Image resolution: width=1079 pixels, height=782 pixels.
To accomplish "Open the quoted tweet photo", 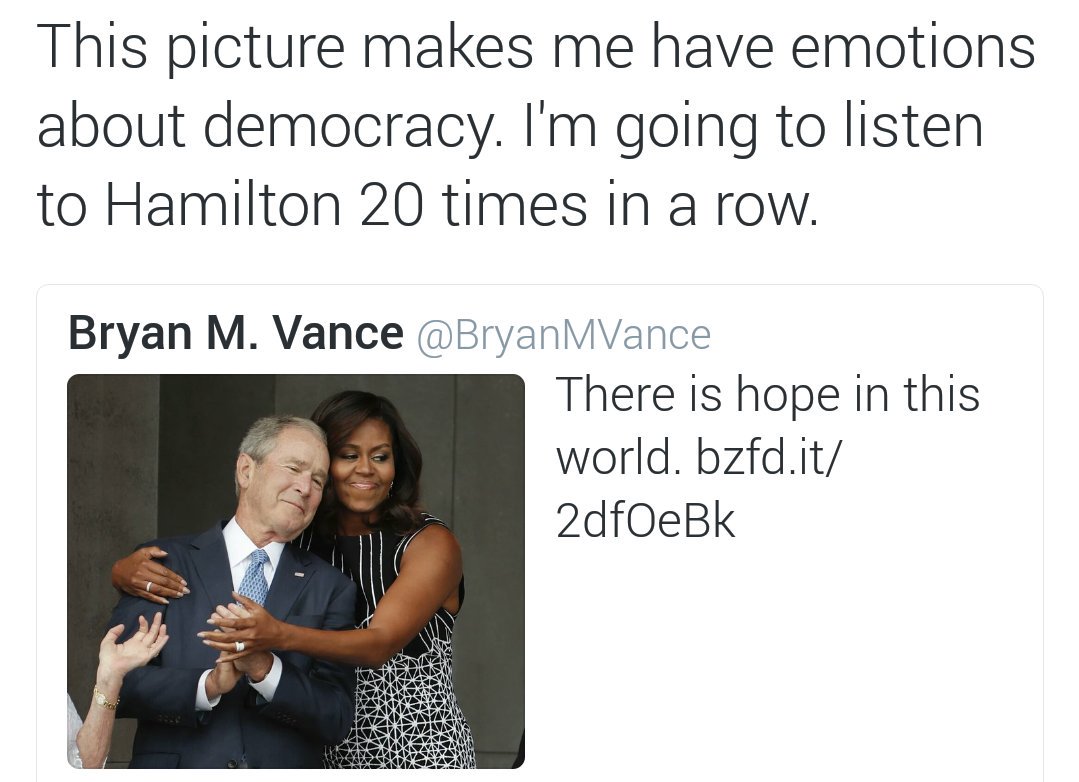I will pyautogui.click(x=296, y=571).
